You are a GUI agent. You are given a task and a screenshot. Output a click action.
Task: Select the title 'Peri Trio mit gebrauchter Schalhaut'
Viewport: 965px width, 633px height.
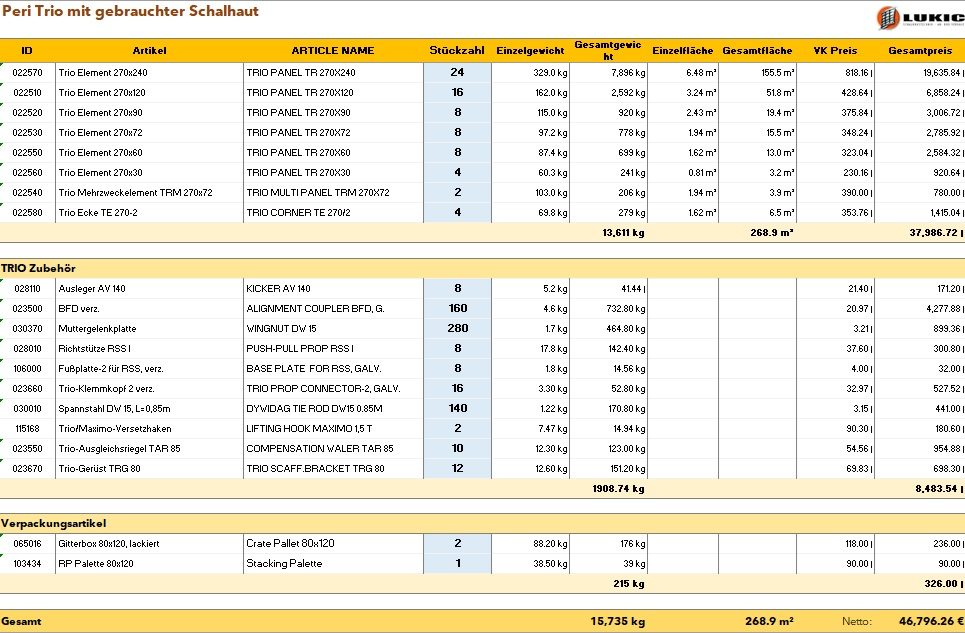coord(130,11)
